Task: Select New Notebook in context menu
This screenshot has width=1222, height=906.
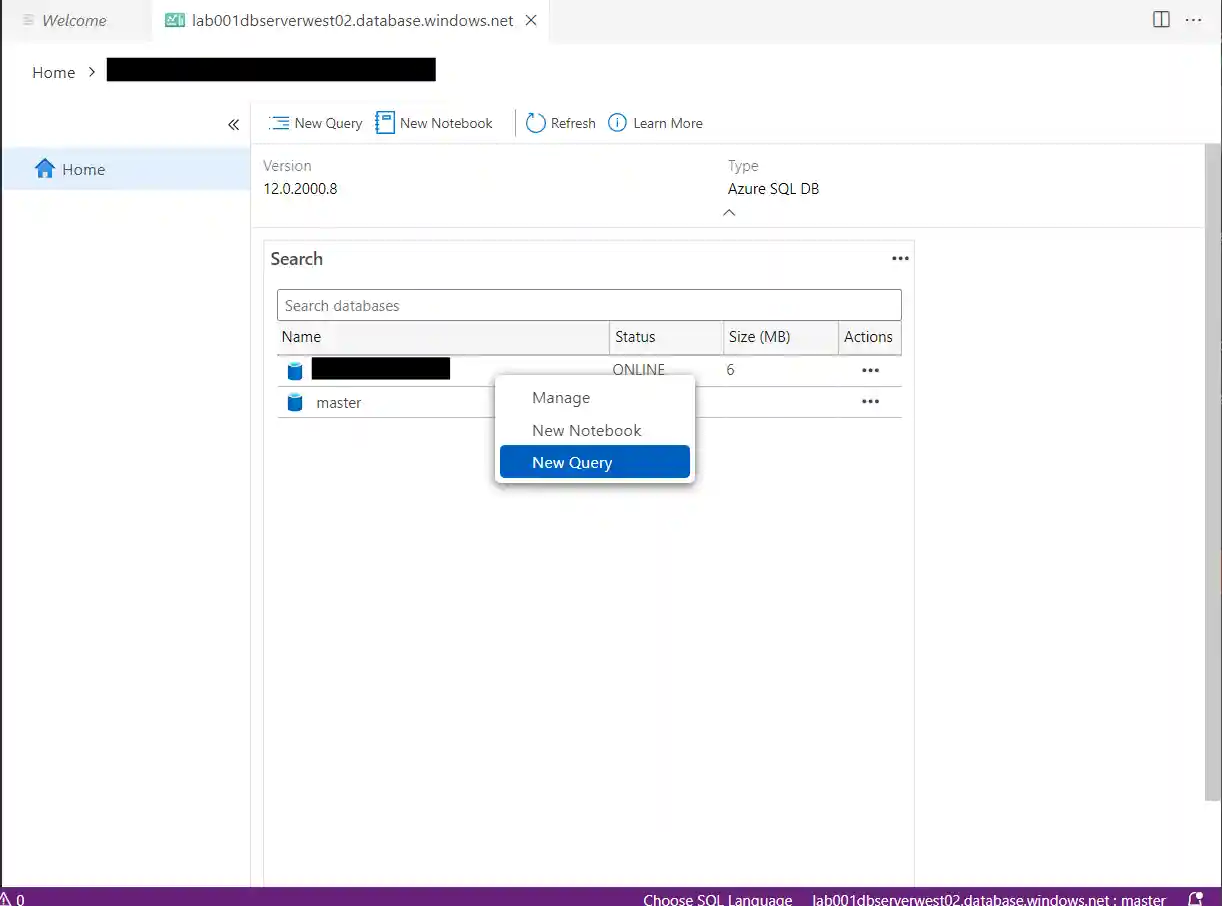Action: [x=586, y=430]
